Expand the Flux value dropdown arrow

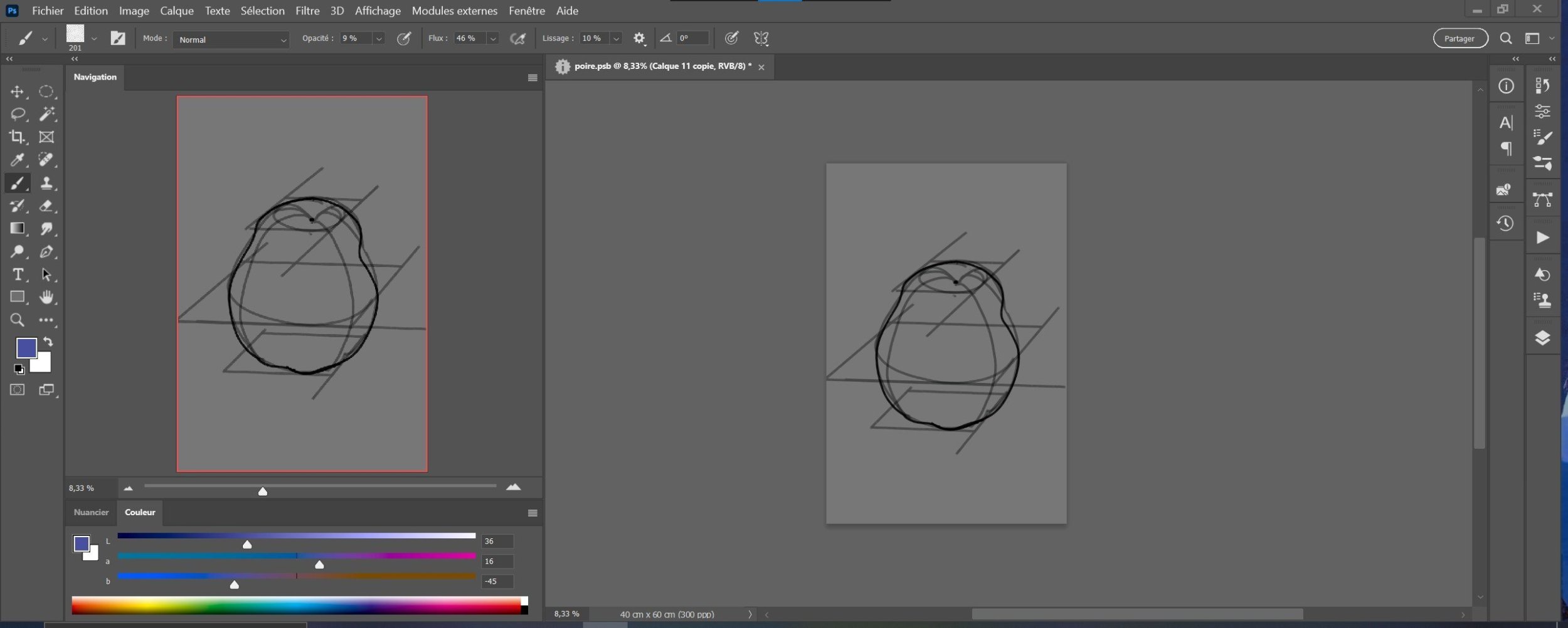pyautogui.click(x=493, y=39)
